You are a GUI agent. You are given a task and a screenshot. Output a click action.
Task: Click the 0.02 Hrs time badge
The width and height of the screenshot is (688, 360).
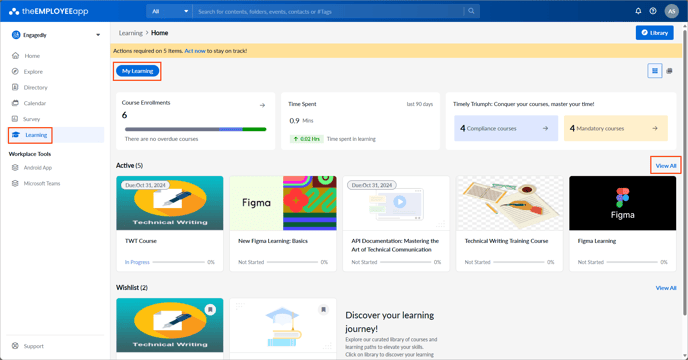[306, 139]
